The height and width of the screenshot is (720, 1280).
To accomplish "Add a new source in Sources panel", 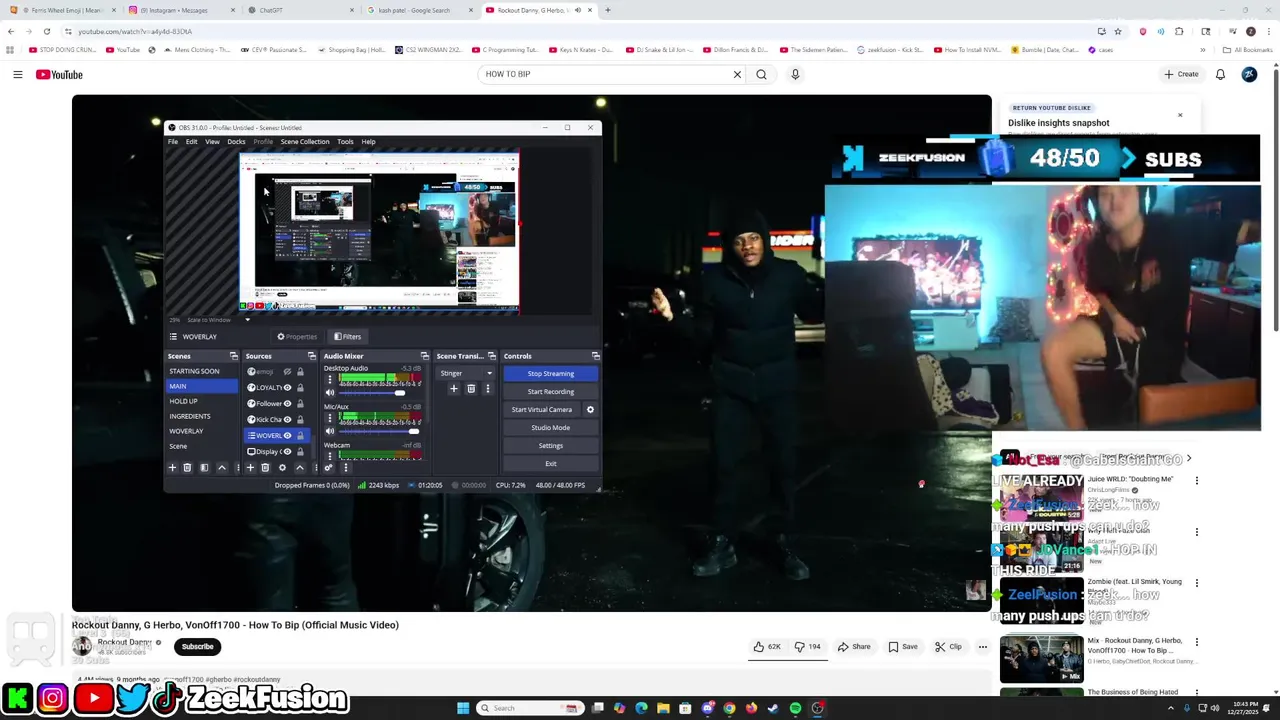I will [x=250, y=467].
